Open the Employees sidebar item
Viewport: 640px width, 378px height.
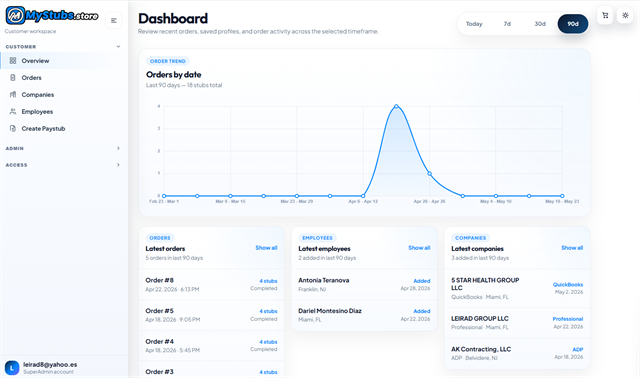pyautogui.click(x=64, y=111)
